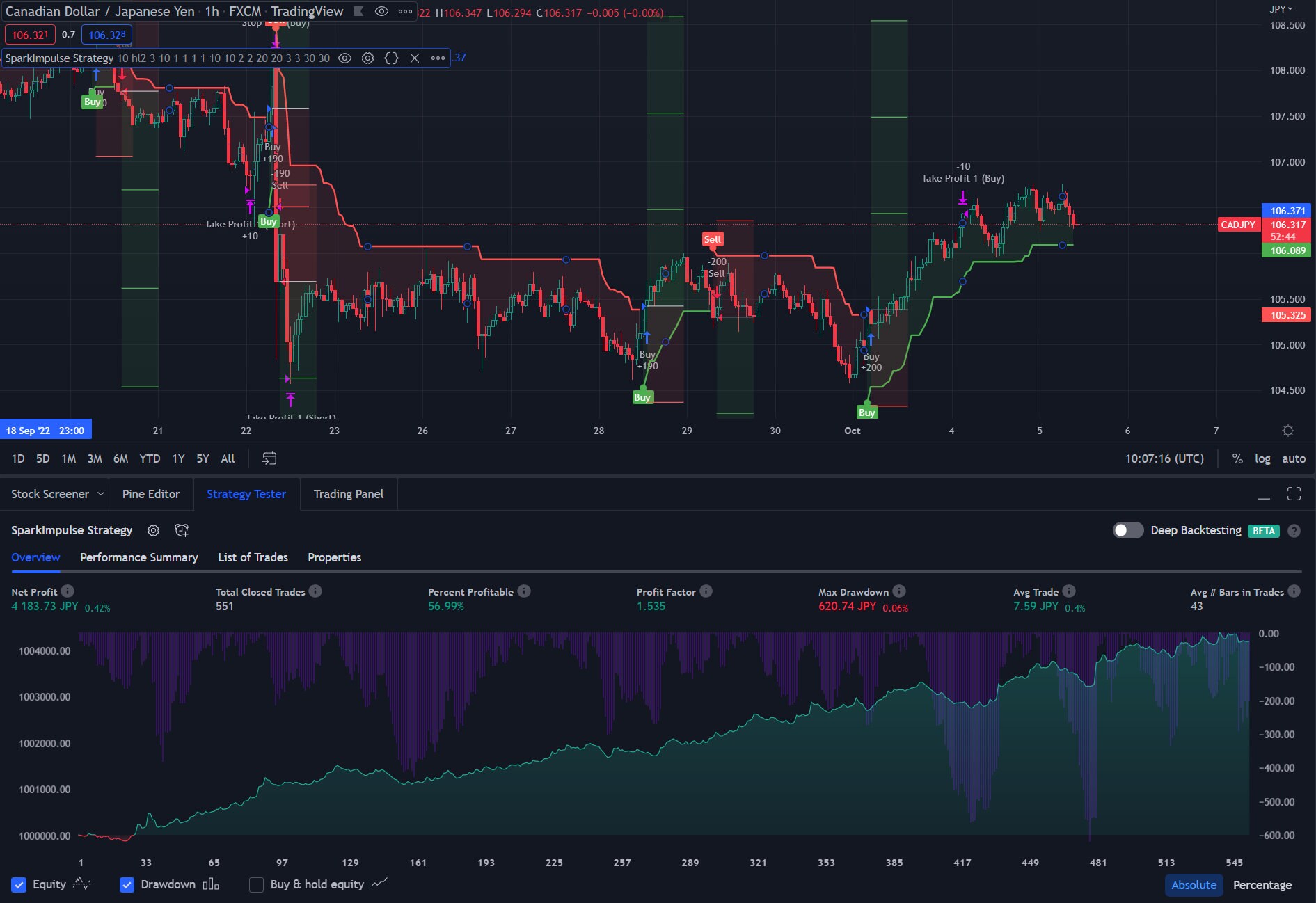This screenshot has width=1316, height=903.
Task: Open the Trading Panel tab
Action: 348,494
